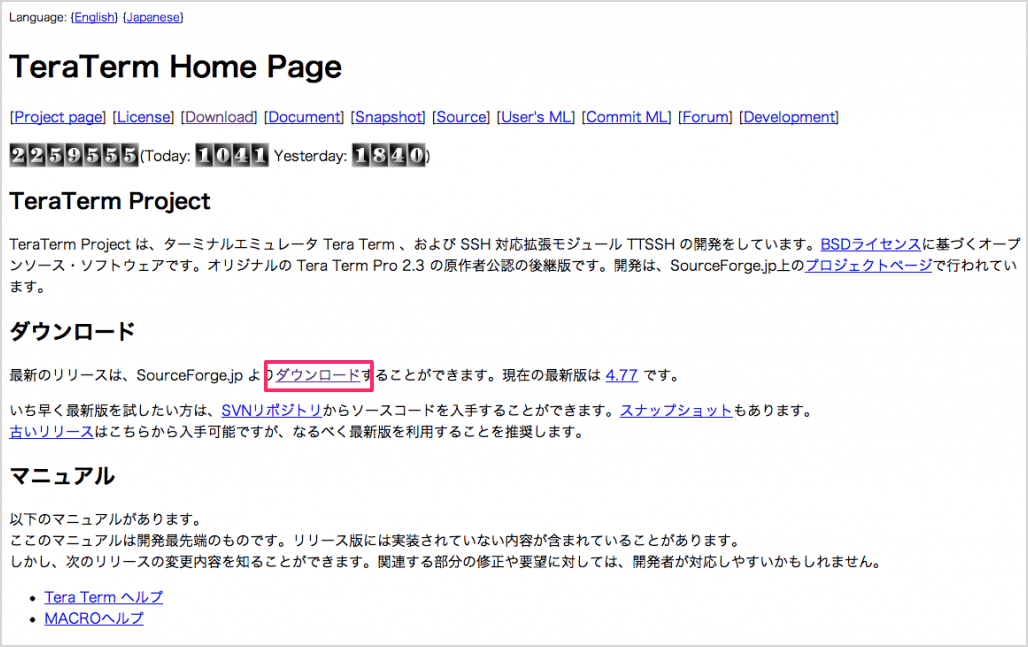Open the MACROヘルプ manual link
This screenshot has width=1028, height=647.
(94, 618)
